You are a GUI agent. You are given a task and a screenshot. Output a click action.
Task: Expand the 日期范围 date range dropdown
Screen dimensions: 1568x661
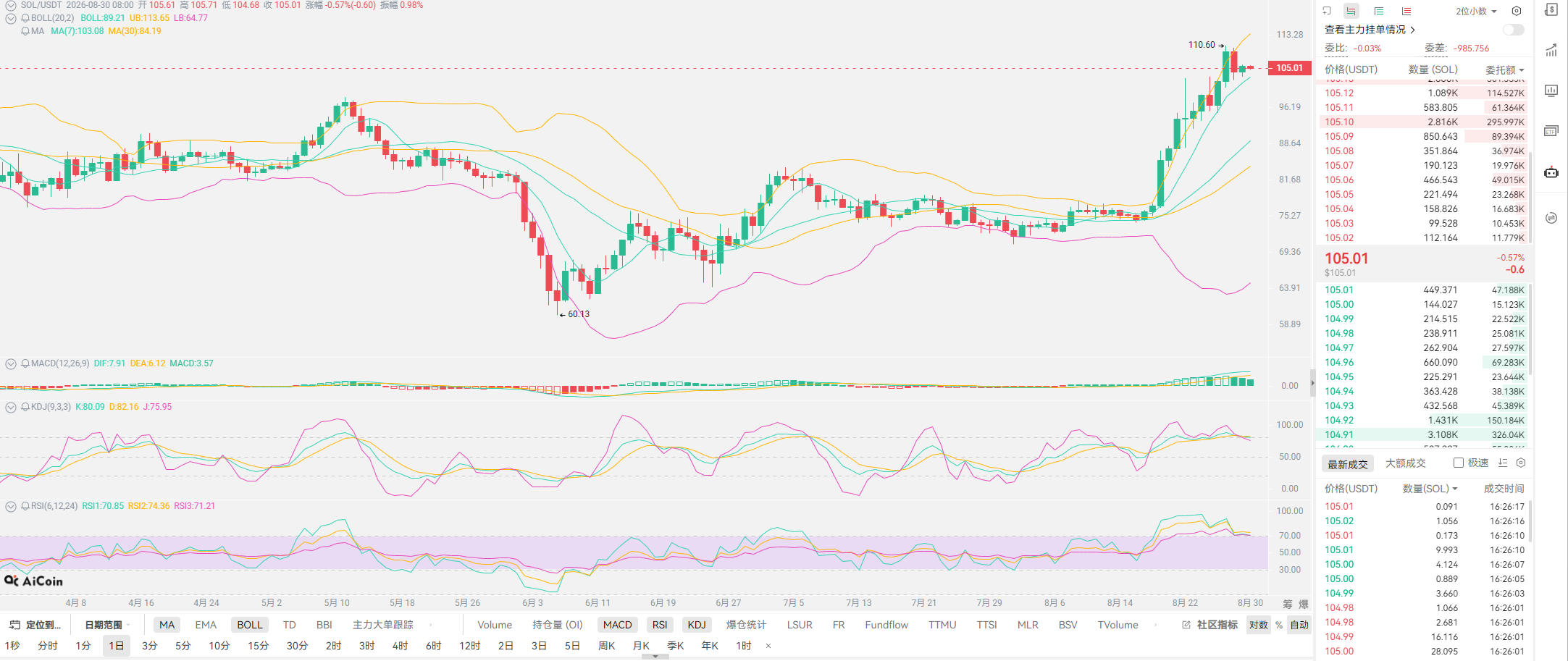pos(107,625)
